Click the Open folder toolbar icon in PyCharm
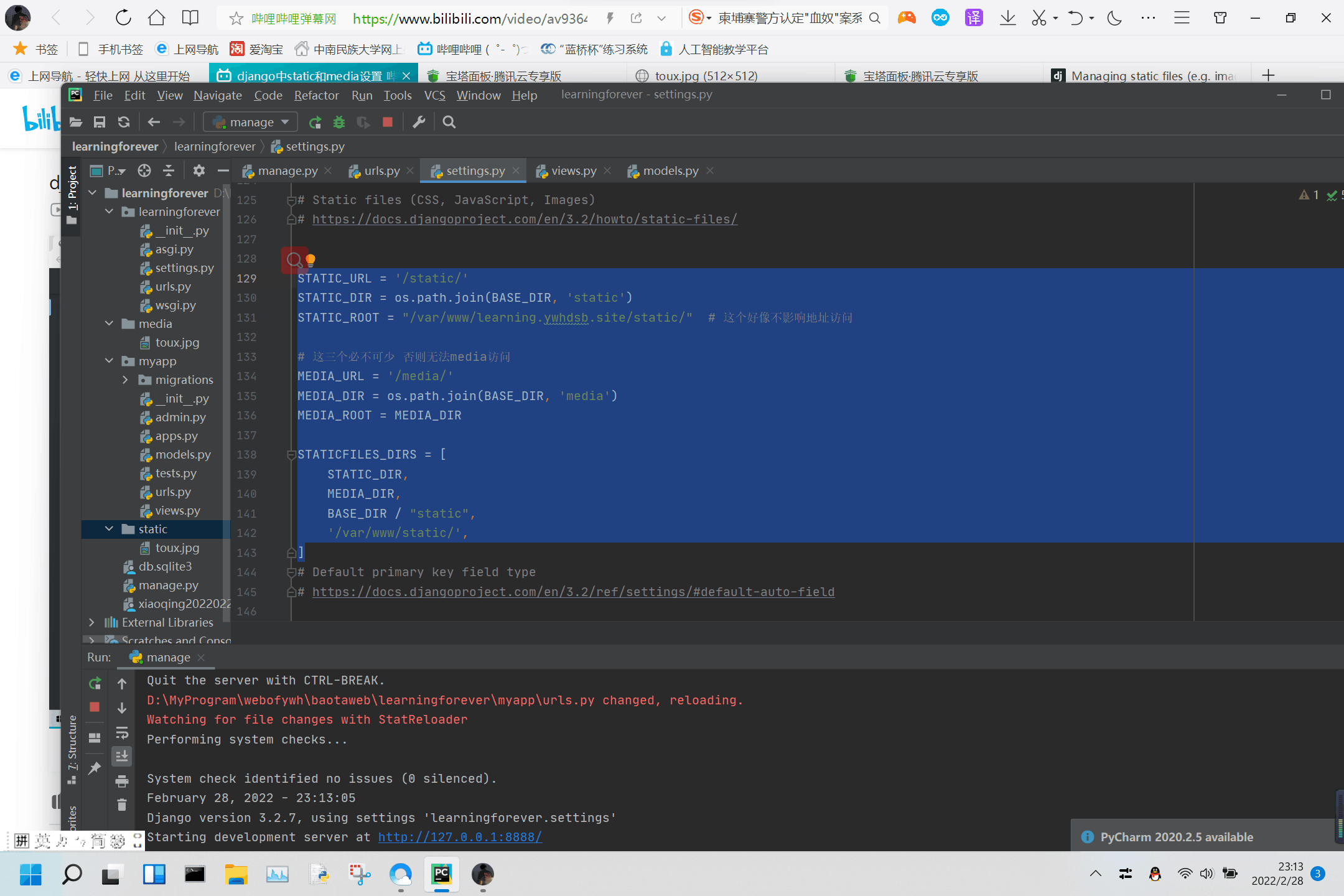The height and width of the screenshot is (896, 1344). coord(76,122)
